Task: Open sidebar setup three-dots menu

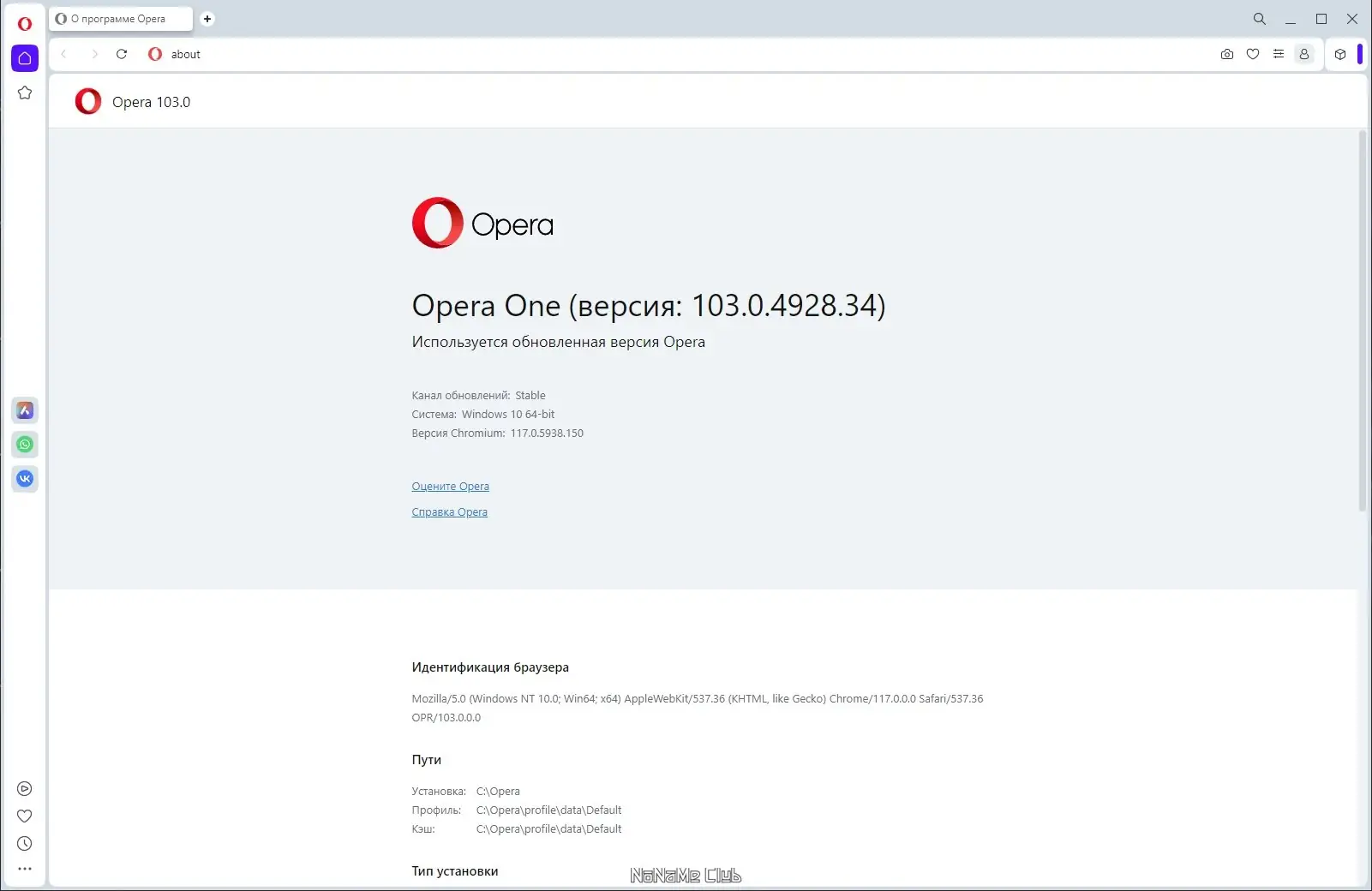Action: click(x=25, y=869)
